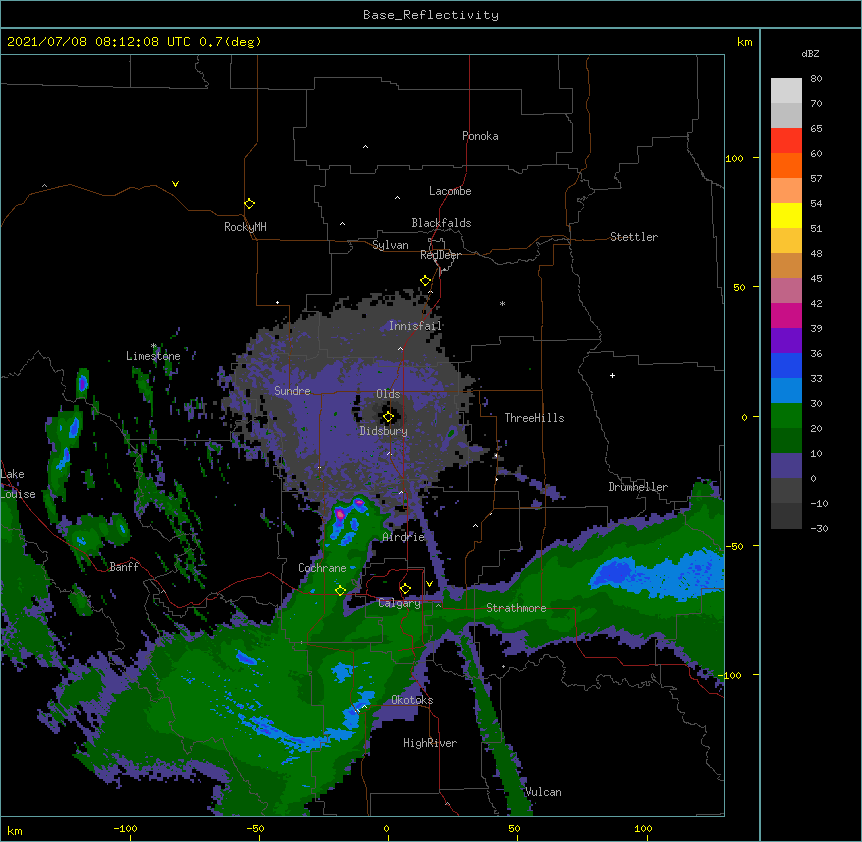Click the Sylvan label
The image size is (862, 842).
tap(390, 245)
